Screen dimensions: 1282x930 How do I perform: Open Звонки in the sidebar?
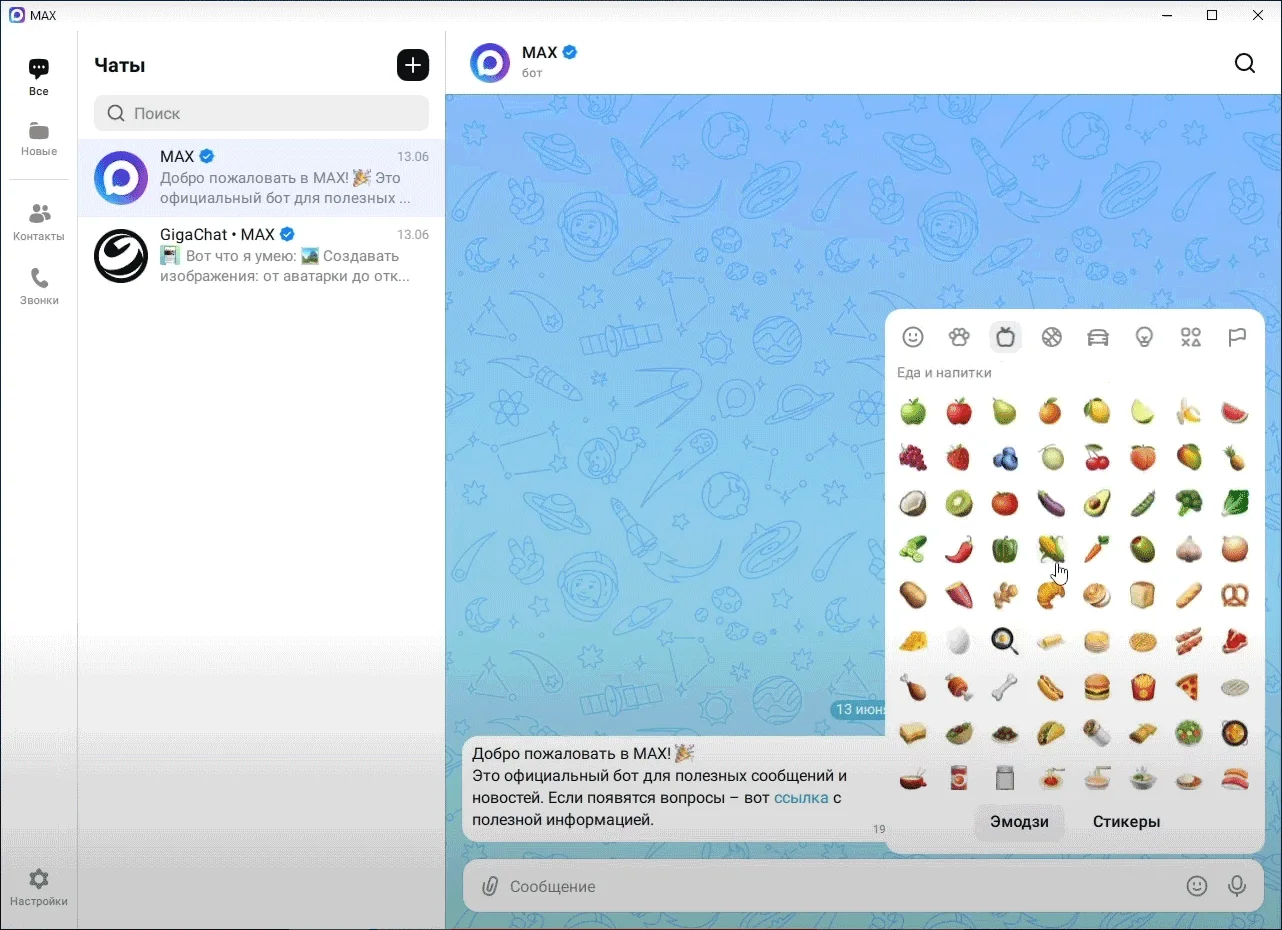pos(39,286)
